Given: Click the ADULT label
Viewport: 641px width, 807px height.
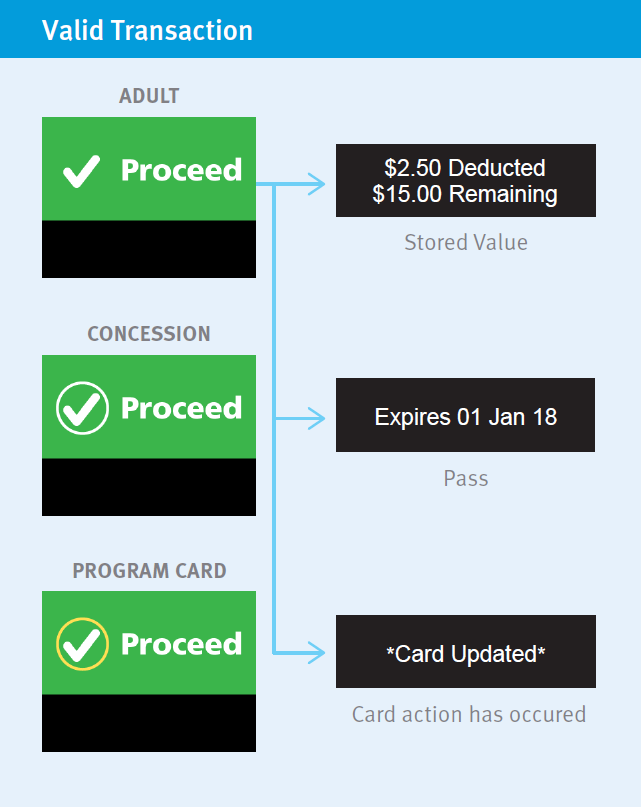Looking at the screenshot, I should pyautogui.click(x=149, y=96).
